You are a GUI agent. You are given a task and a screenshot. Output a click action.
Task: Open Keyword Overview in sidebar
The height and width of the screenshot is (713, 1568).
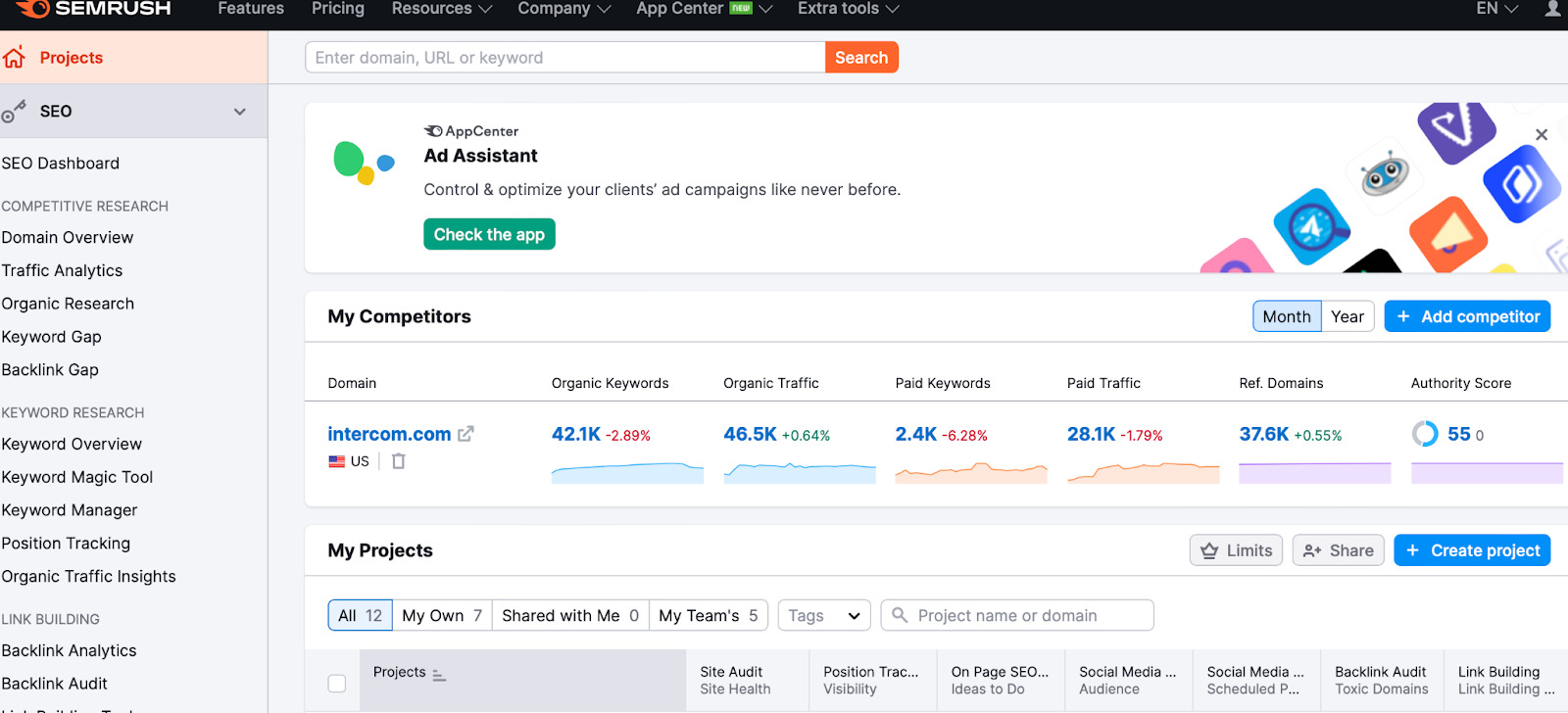72,444
